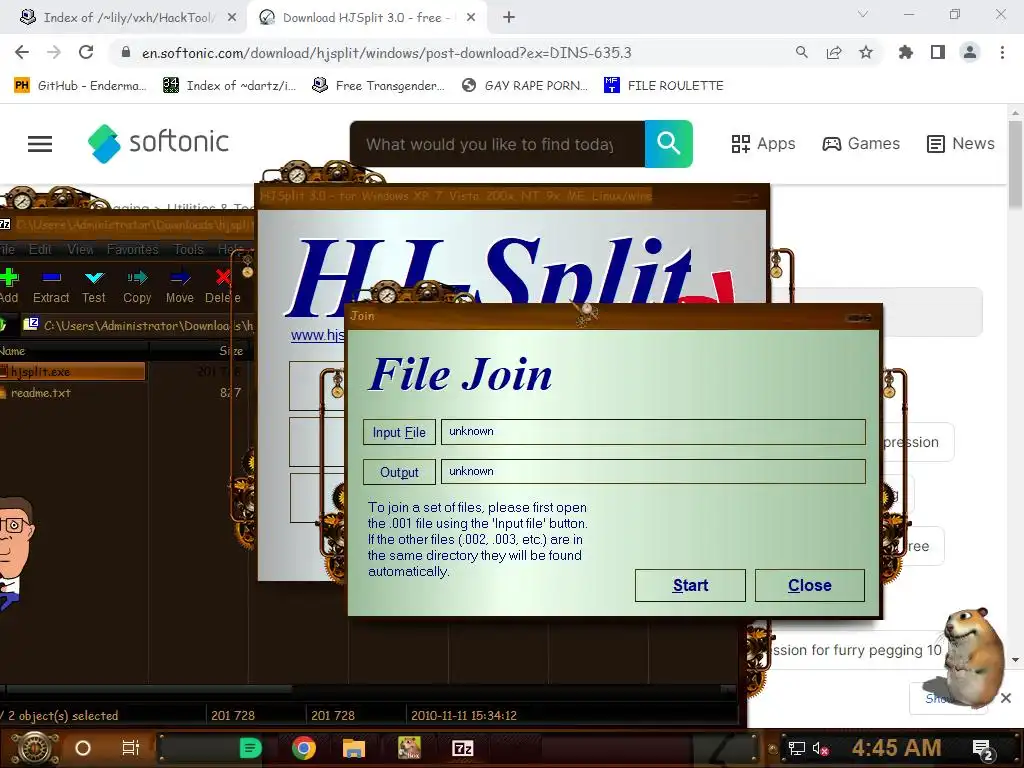Click the Add icon in 7-Zip toolbar
This screenshot has height=768, width=1024.
coord(9,286)
